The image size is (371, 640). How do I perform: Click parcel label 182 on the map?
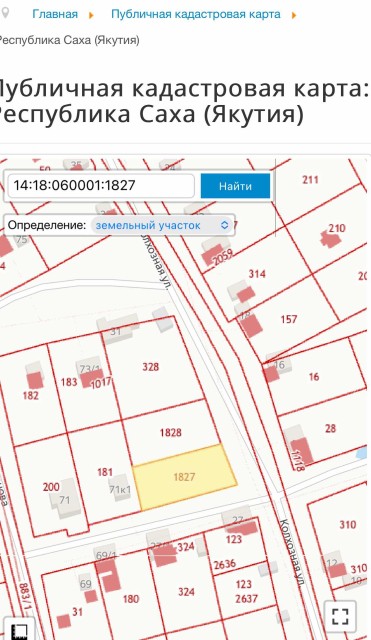pos(31,395)
